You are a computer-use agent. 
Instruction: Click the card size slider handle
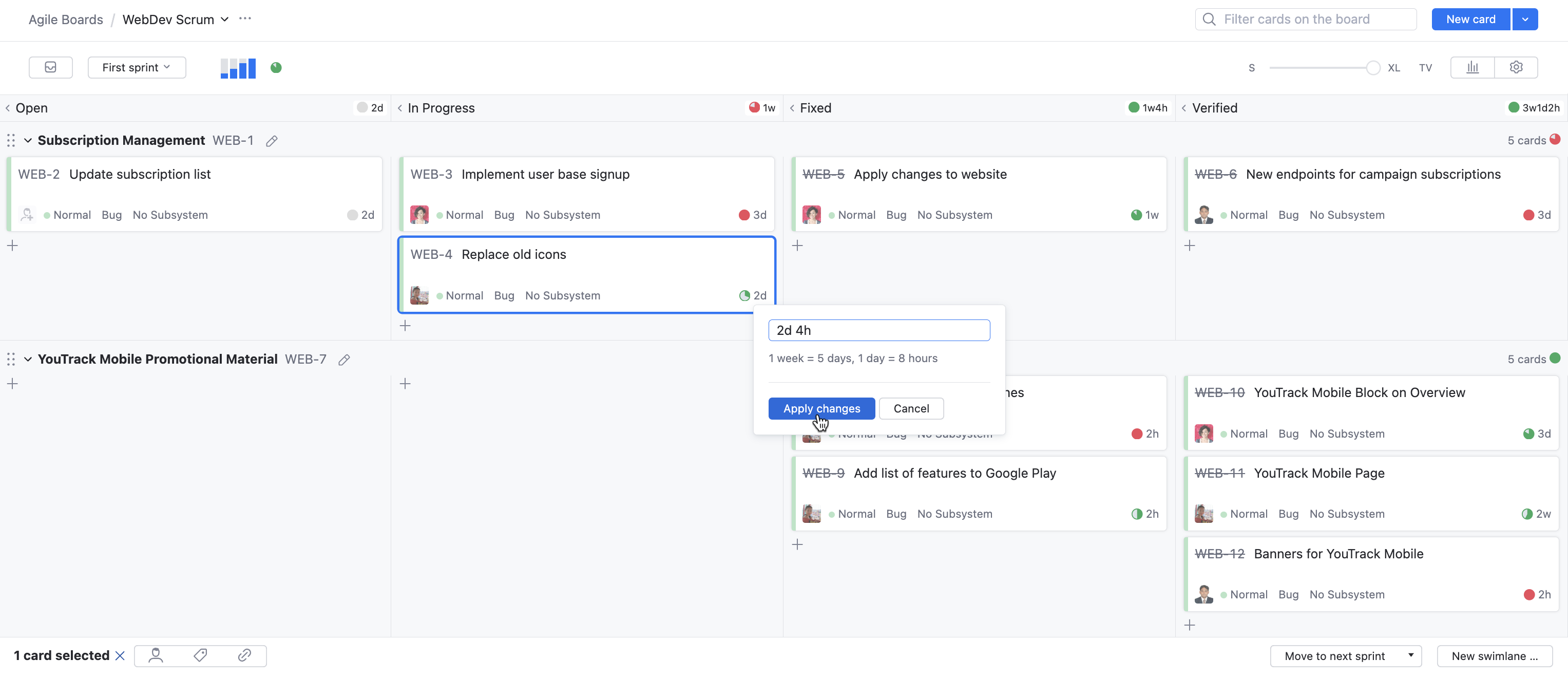point(1372,68)
